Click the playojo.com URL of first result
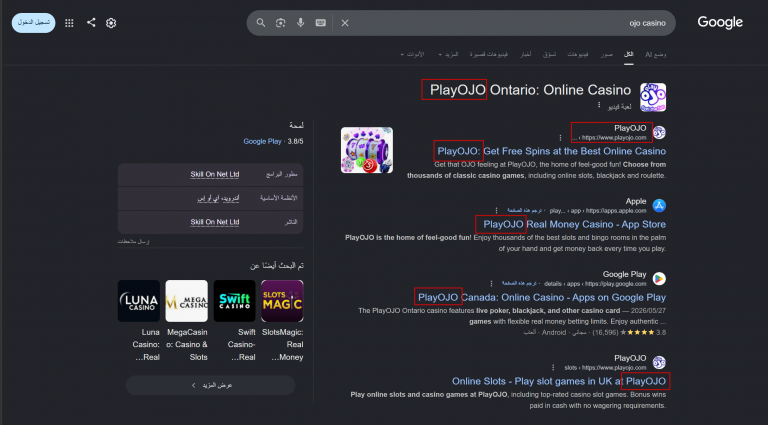The height and width of the screenshot is (425, 768). click(x=614, y=138)
